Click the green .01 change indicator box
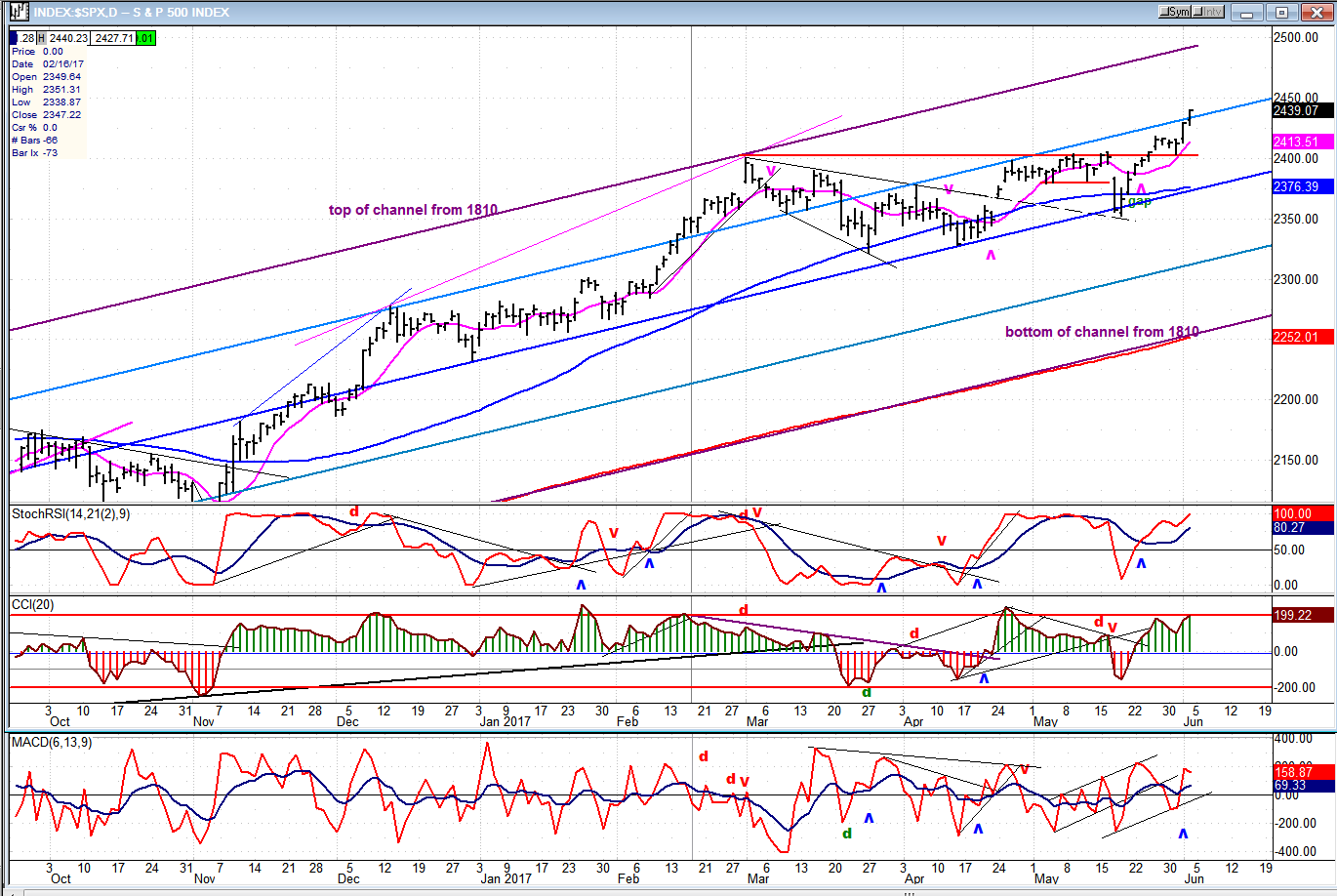The height and width of the screenshot is (896, 1337). (x=145, y=38)
